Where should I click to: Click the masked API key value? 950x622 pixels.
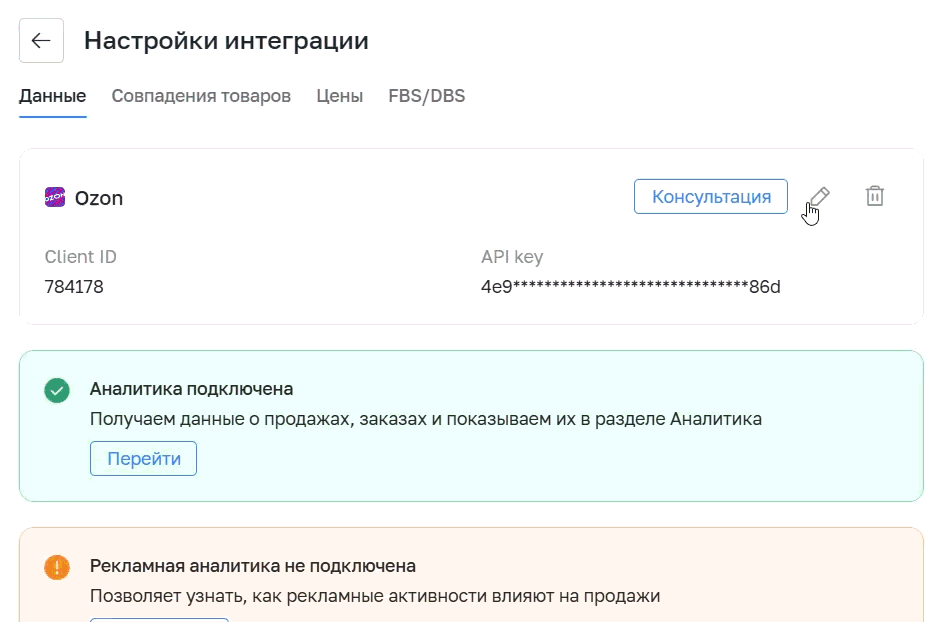(x=631, y=286)
